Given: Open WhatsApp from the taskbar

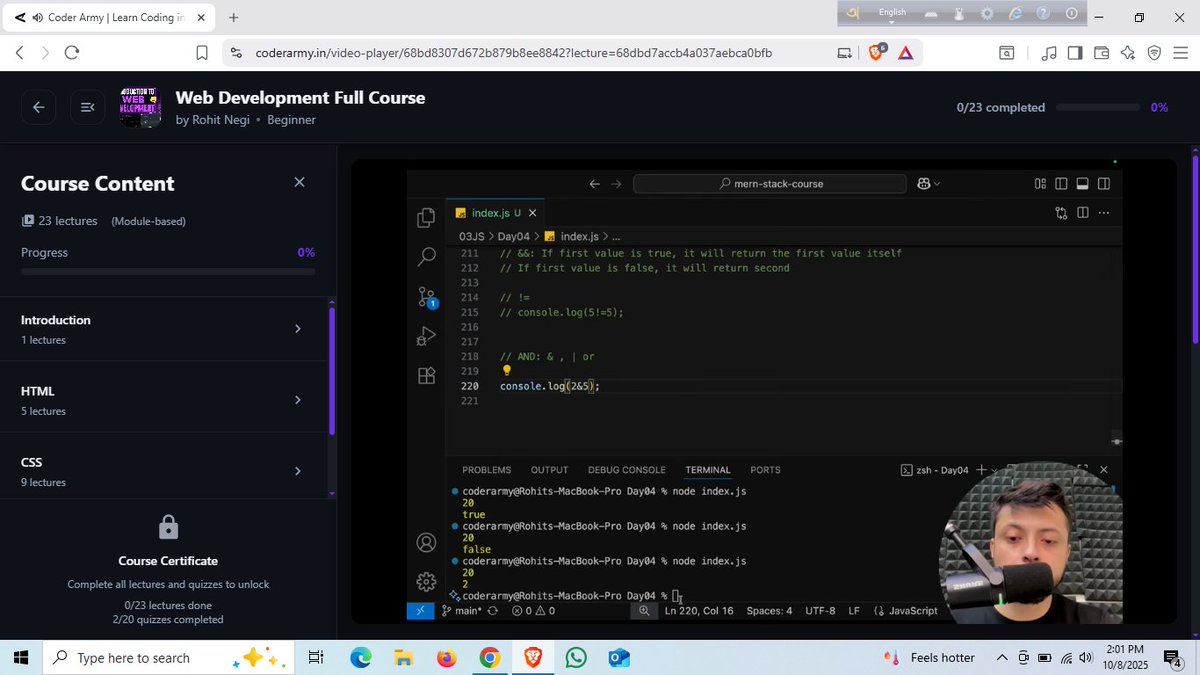Looking at the screenshot, I should pos(576,658).
